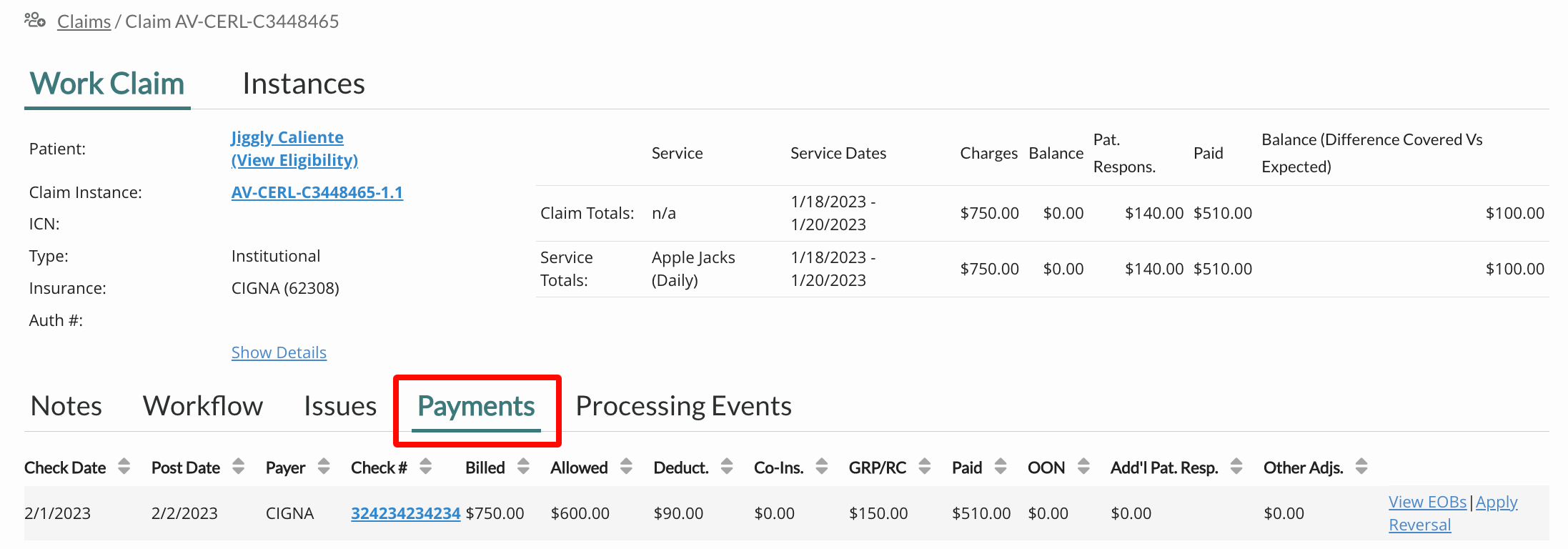Image resolution: width=1568 pixels, height=549 pixels.
Task: Open the Processing Events tab
Action: [x=683, y=406]
